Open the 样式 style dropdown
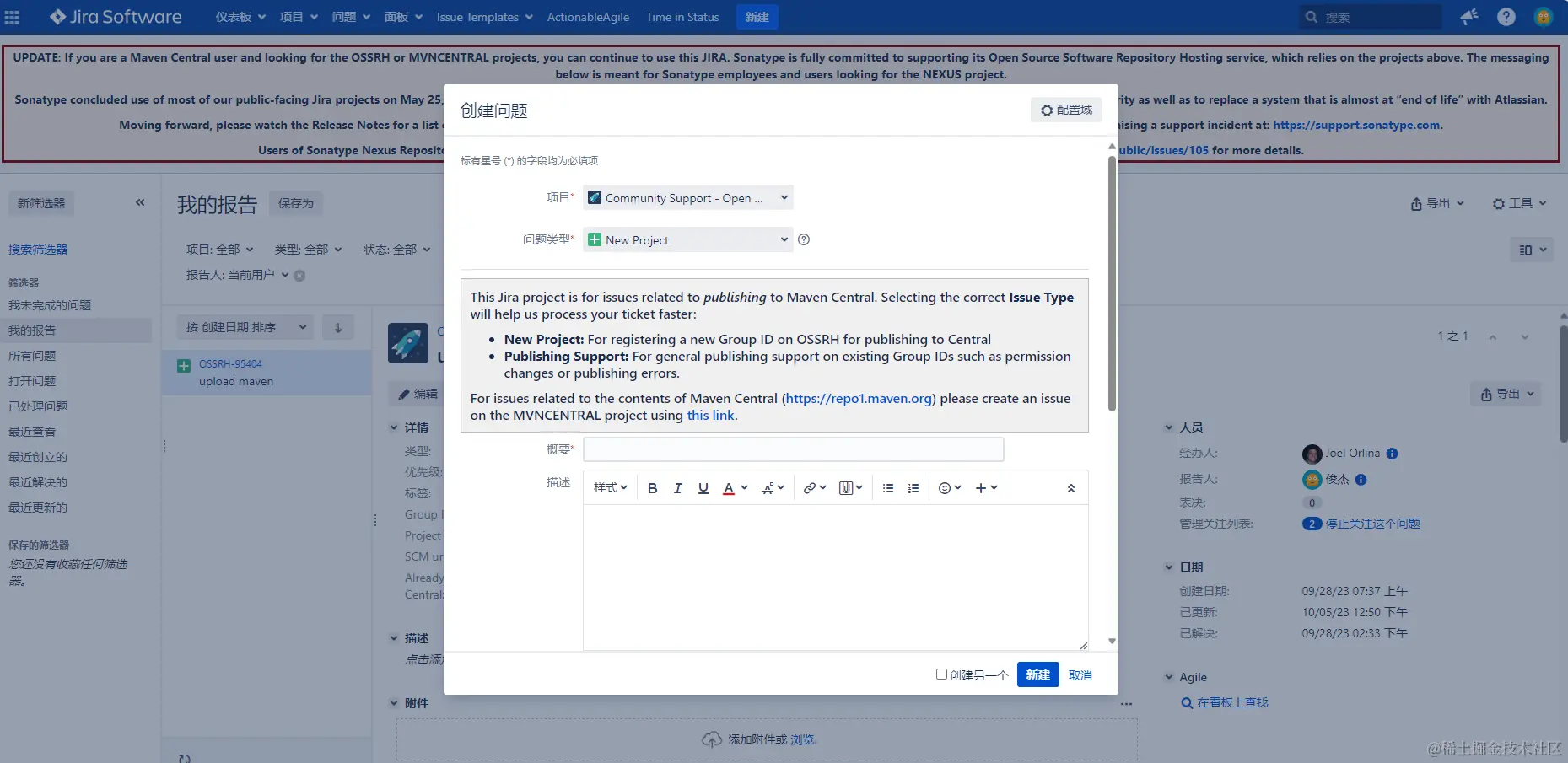The height and width of the screenshot is (763, 1568). pyautogui.click(x=610, y=488)
